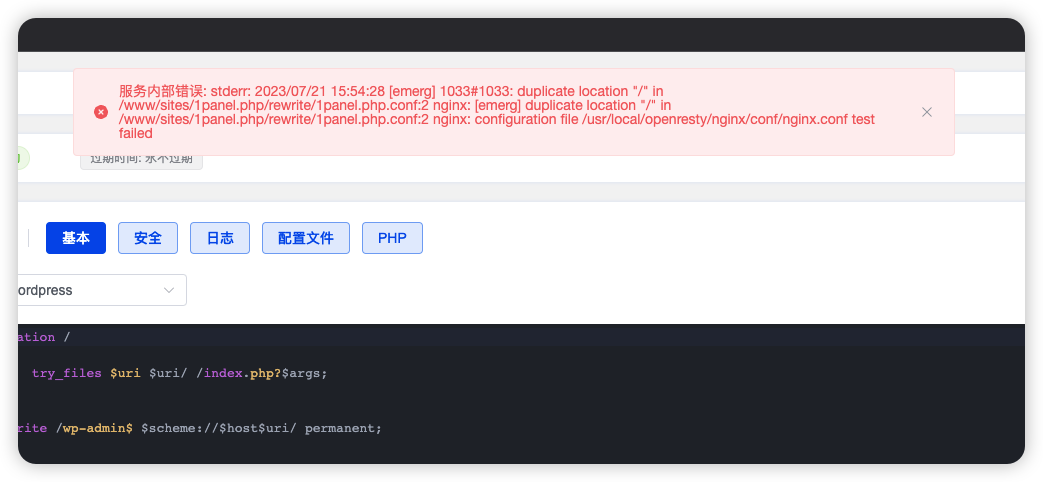Viewport: 1043px width, 482px height.
Task: Click the wp-admin$ pattern in the code
Action: [98, 428]
